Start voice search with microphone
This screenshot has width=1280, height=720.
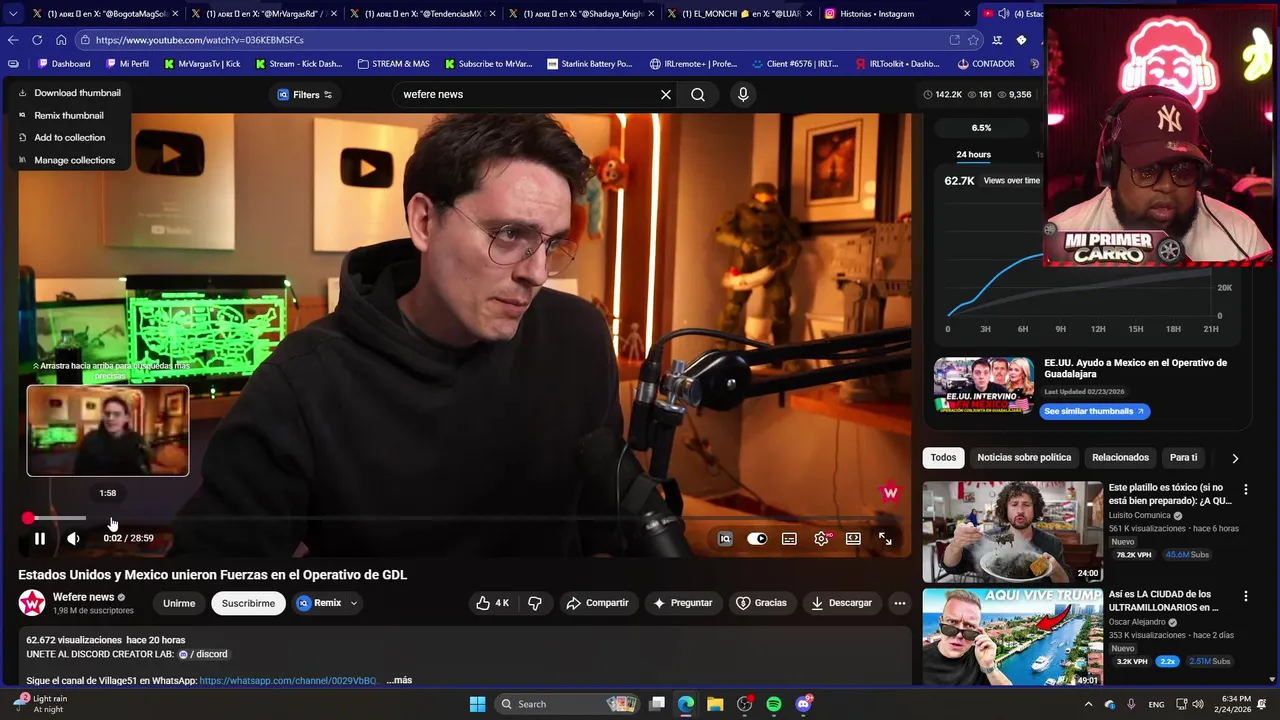pyautogui.click(x=742, y=94)
